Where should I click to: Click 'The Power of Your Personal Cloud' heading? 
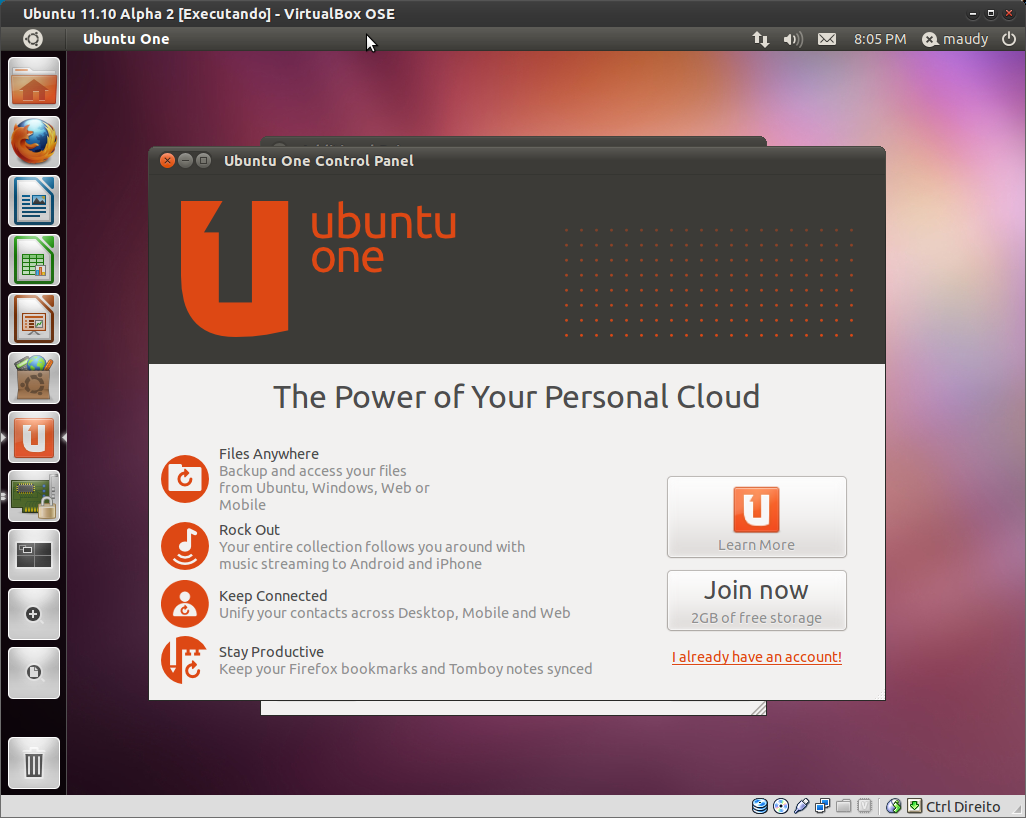pos(516,397)
